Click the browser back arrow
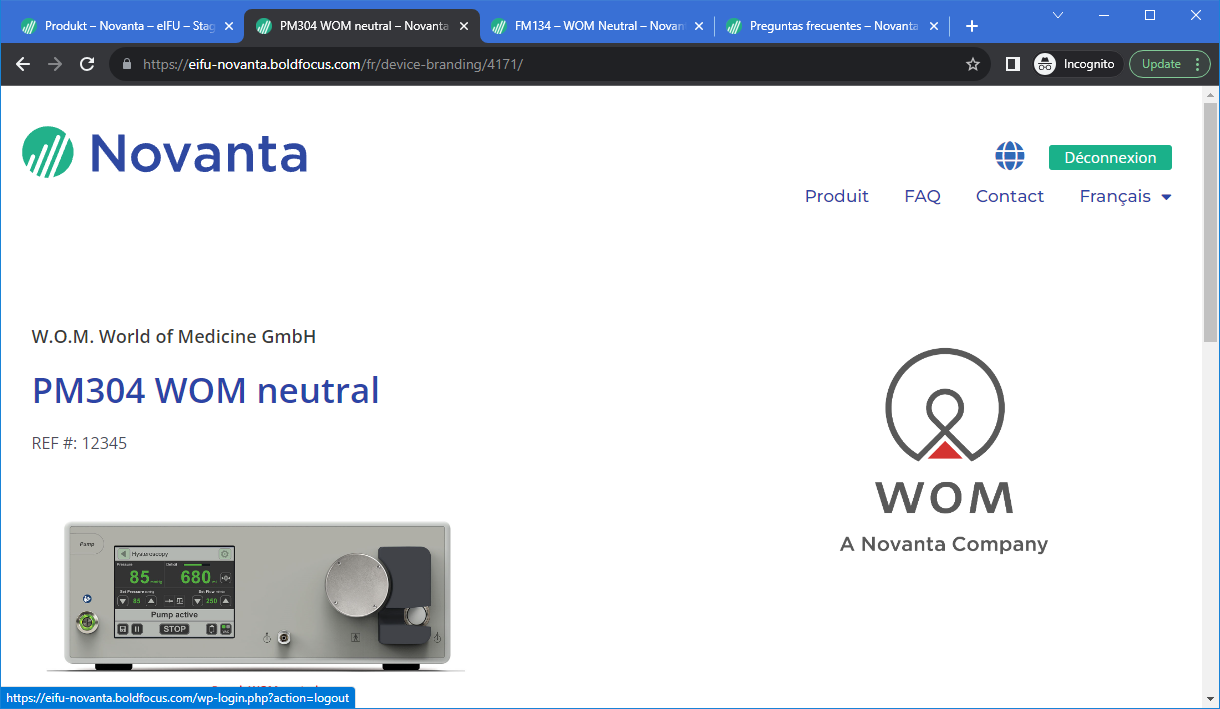Image resolution: width=1220 pixels, height=709 pixels. click(23, 64)
